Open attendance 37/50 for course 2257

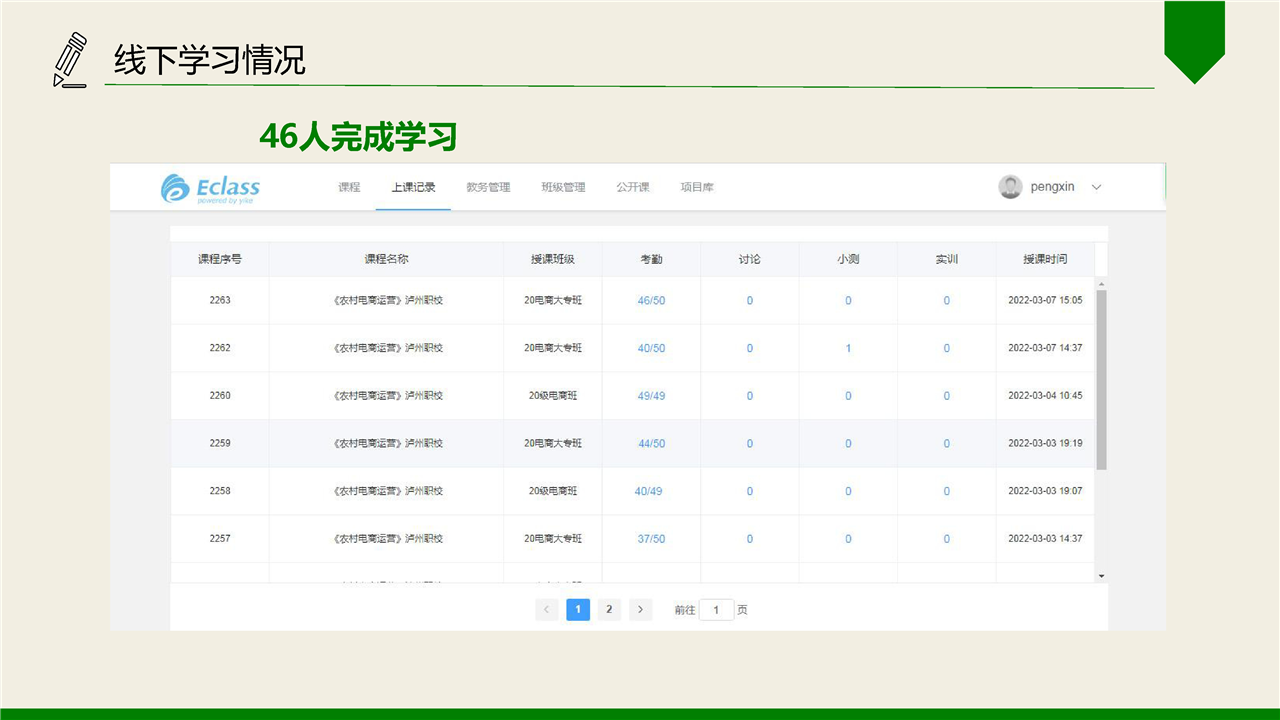coord(651,539)
